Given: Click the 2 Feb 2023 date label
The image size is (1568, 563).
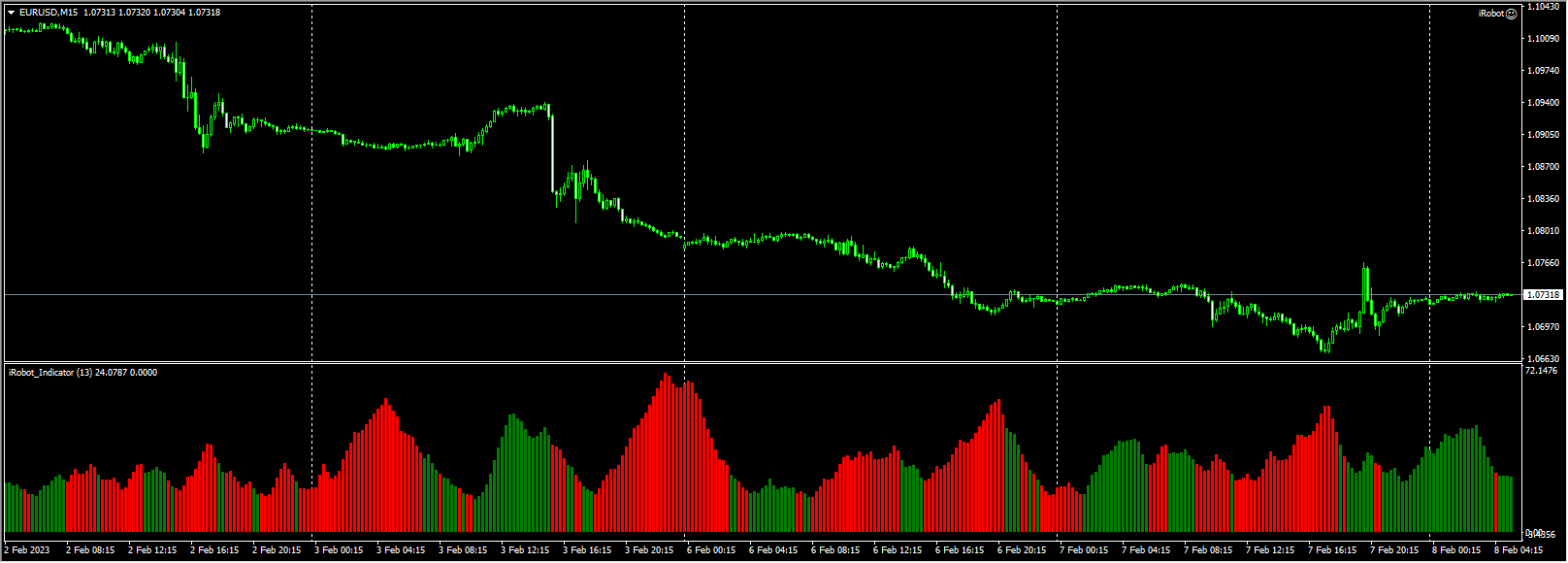Looking at the screenshot, I should point(26,550).
